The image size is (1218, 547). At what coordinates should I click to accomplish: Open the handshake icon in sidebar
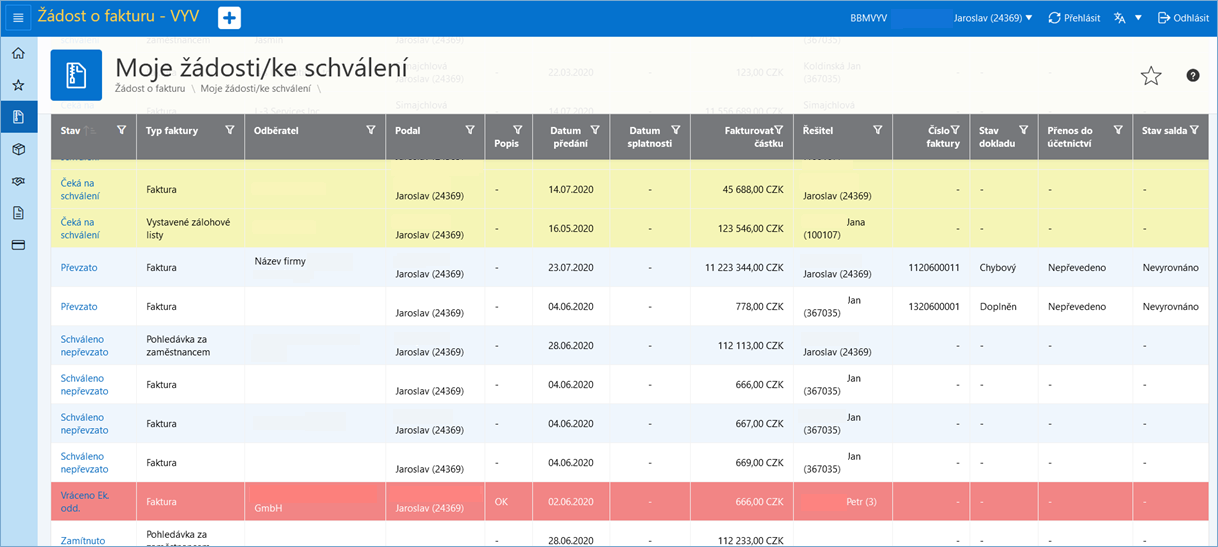coord(18,181)
